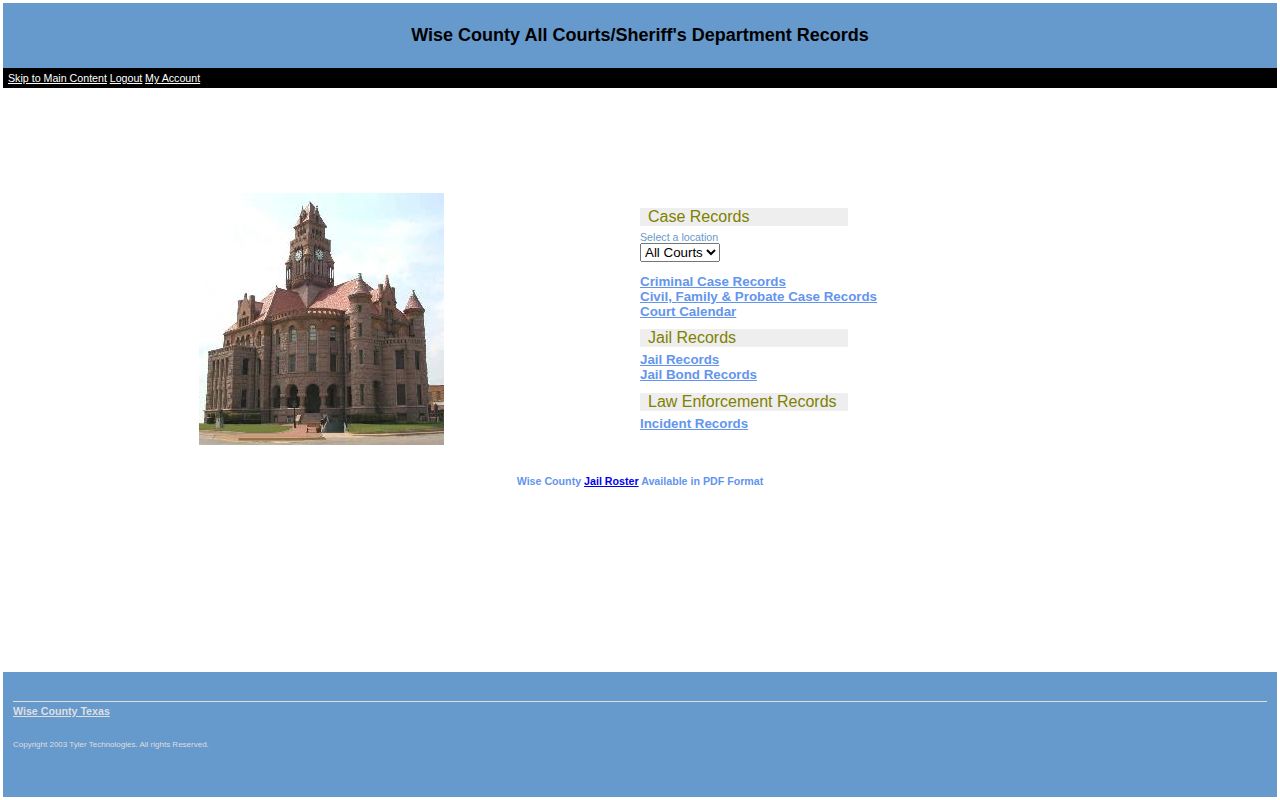This screenshot has width=1280, height=800.
Task: Open Incident Records link
Action: 694,424
